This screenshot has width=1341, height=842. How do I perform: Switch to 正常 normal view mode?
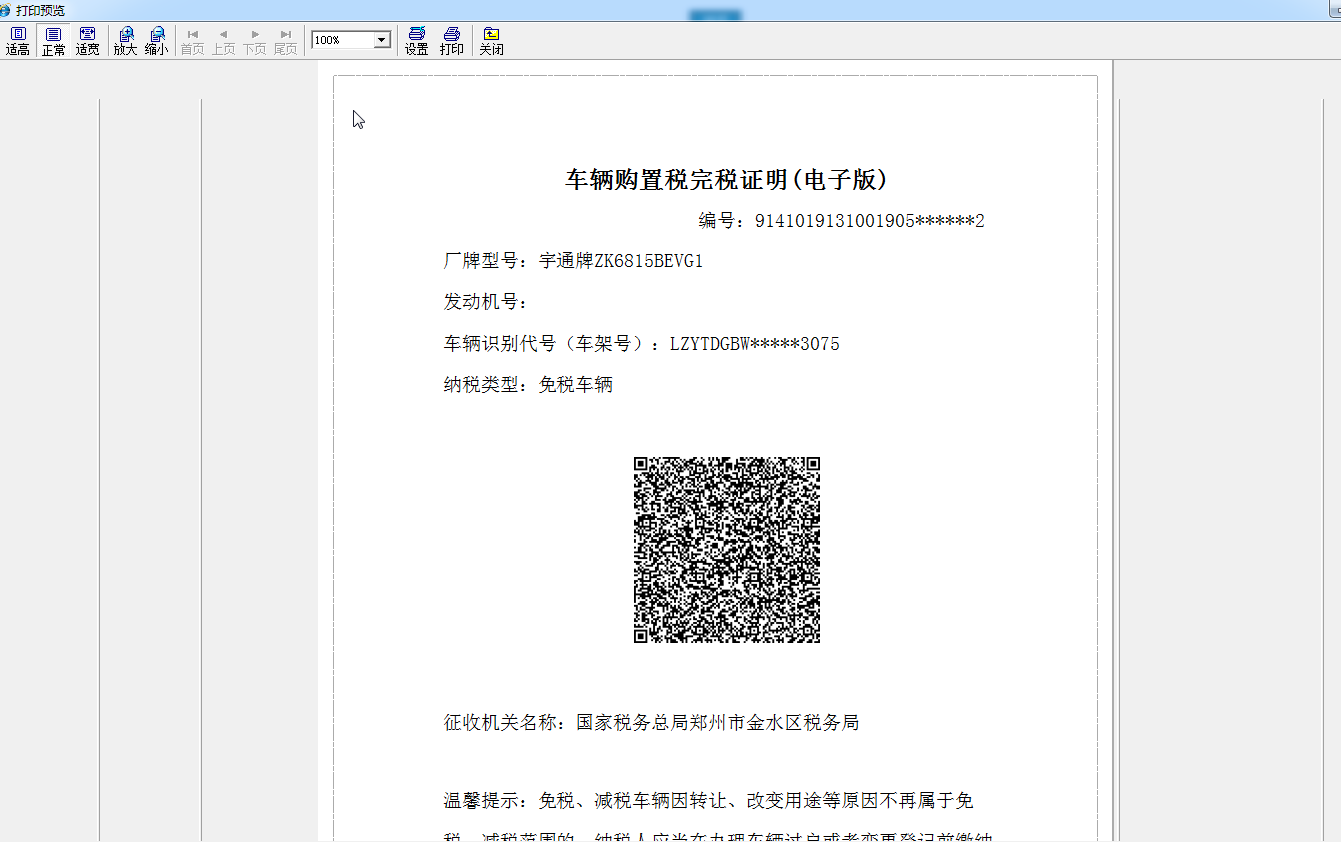pyautogui.click(x=52, y=40)
